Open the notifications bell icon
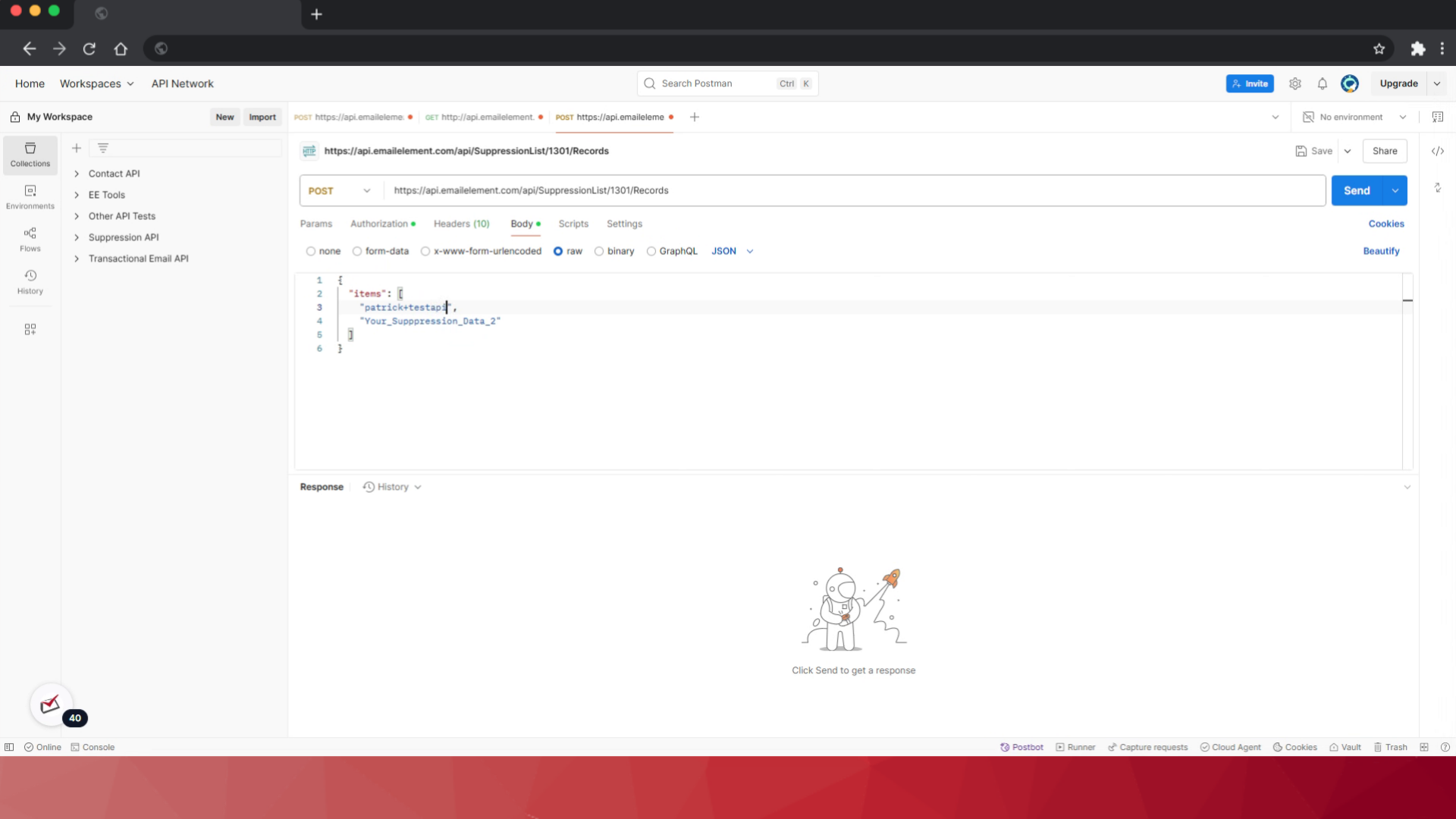Screen dimensions: 1456x819 [x=1323, y=83]
